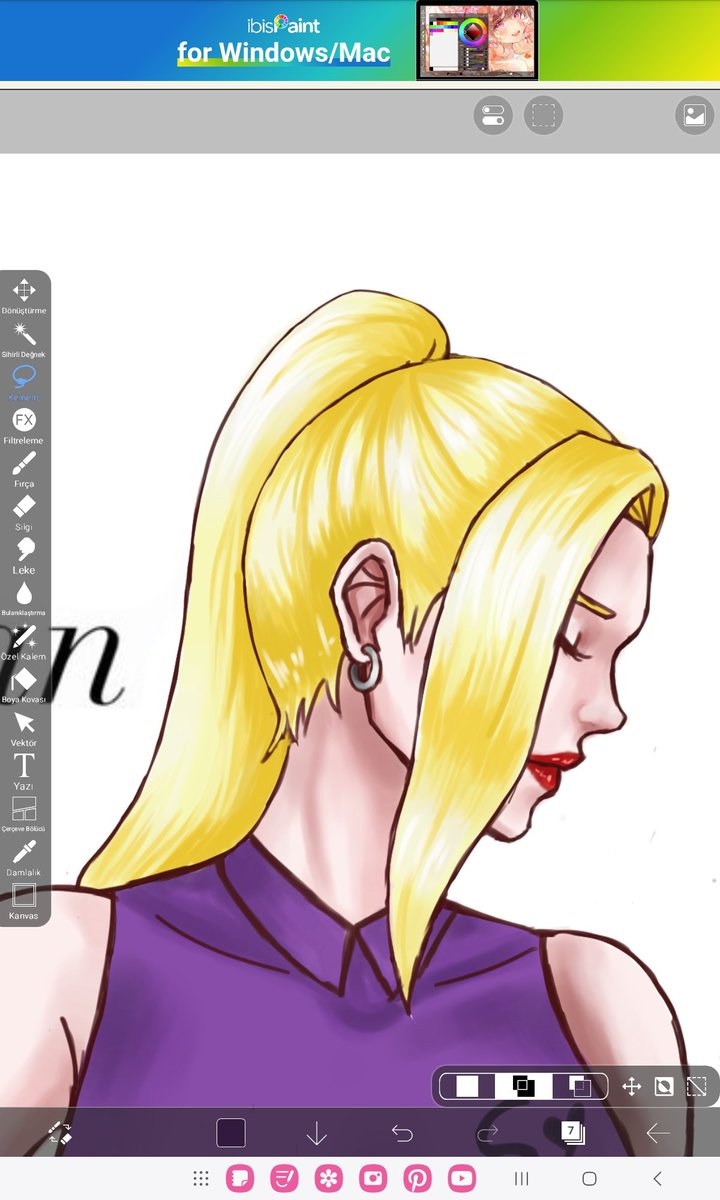The height and width of the screenshot is (1200, 720).
Task: Launch the pink flower gallery app
Action: pos(328,1179)
